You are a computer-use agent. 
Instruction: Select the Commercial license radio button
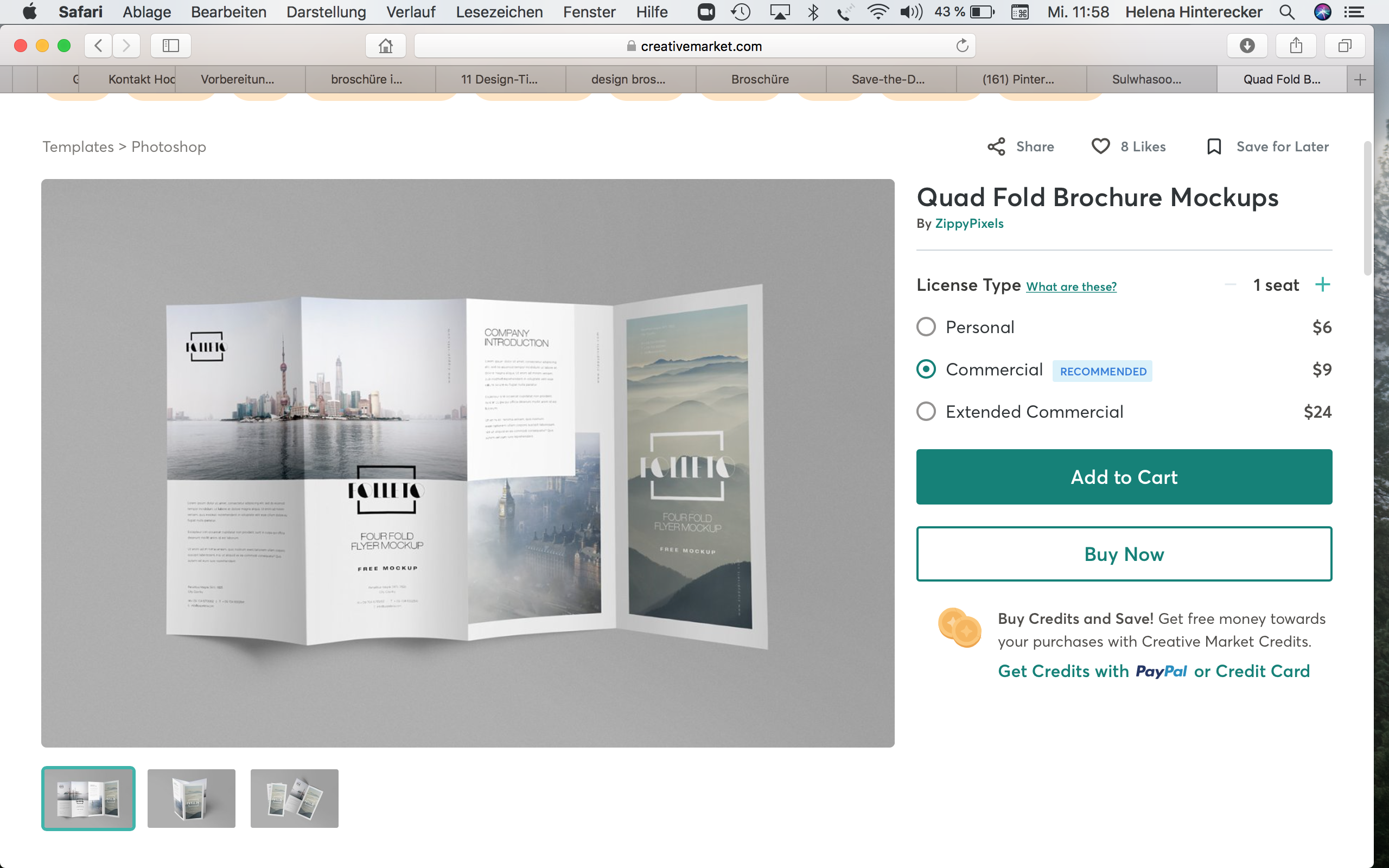point(926,369)
